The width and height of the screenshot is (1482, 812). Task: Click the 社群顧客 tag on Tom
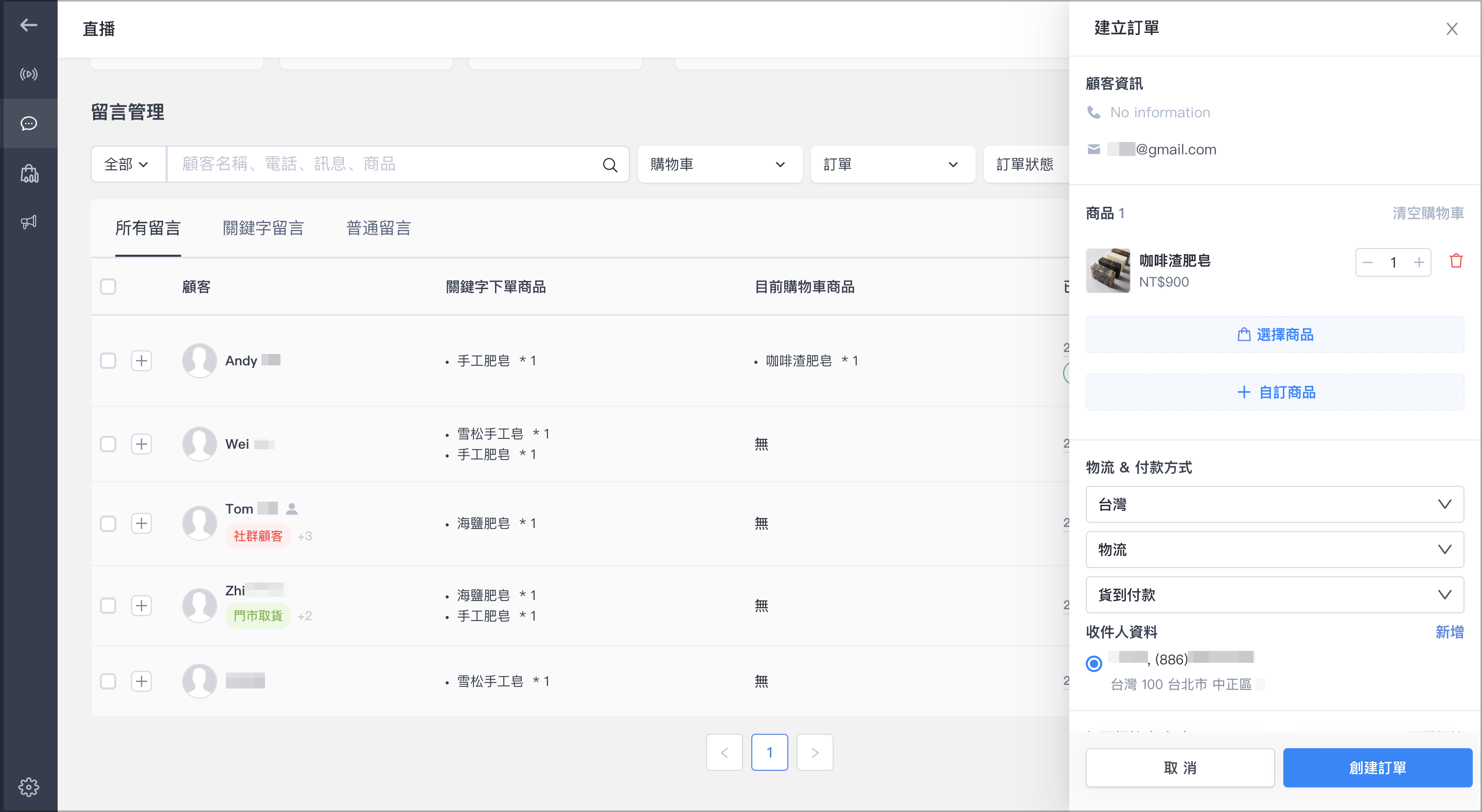pos(258,536)
